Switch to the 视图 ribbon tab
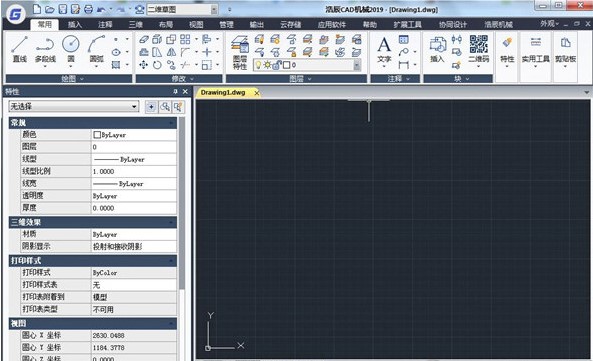The height and width of the screenshot is (361, 593). [196, 25]
